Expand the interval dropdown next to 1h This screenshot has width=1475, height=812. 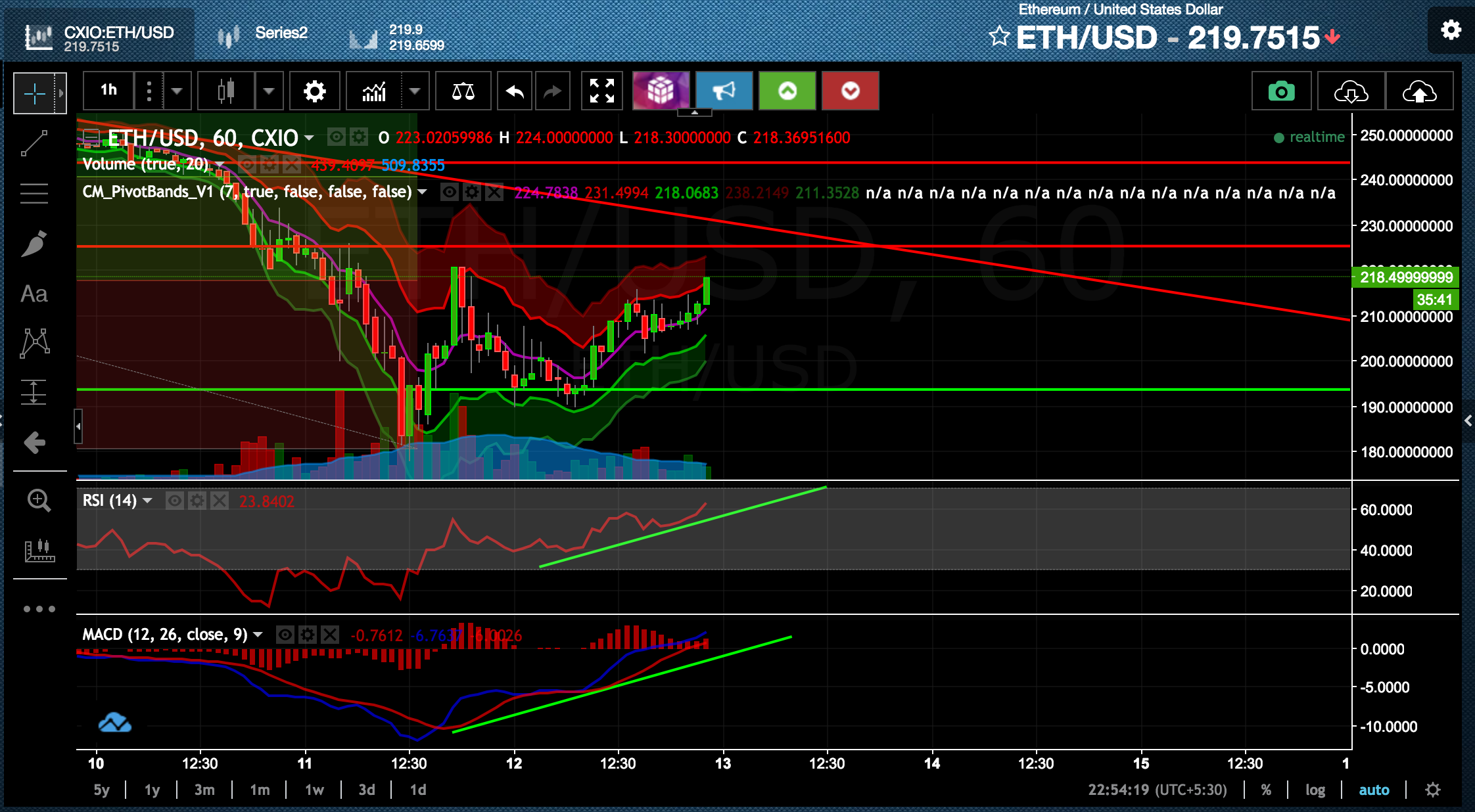(177, 91)
